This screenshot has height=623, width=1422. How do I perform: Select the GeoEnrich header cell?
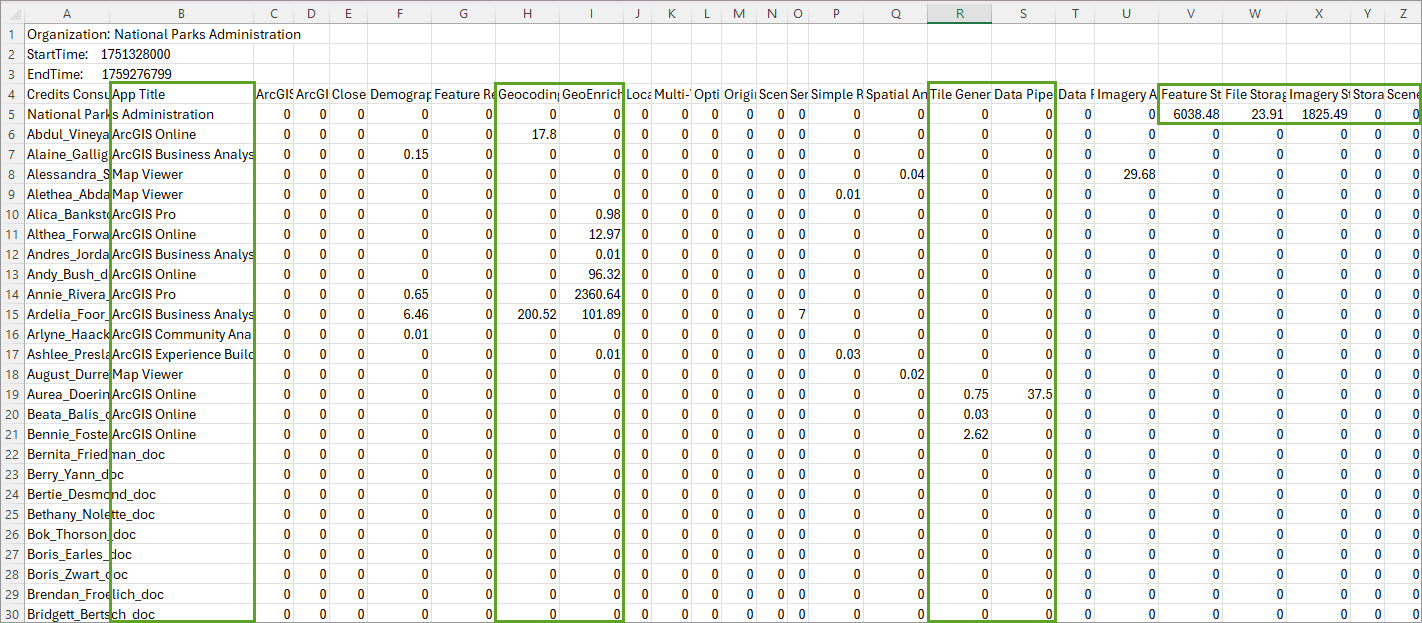click(x=590, y=94)
